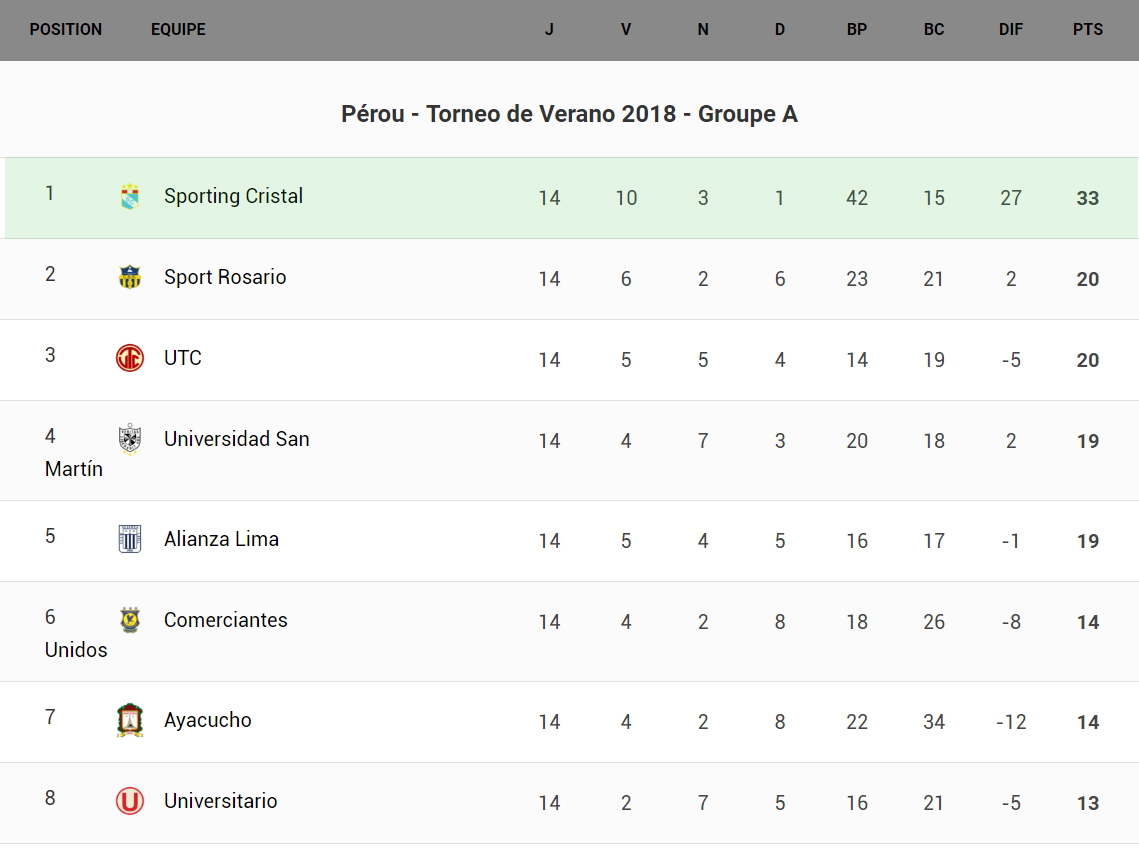This screenshot has width=1139, height=856.
Task: Open the Universitario team name
Action: [220, 801]
